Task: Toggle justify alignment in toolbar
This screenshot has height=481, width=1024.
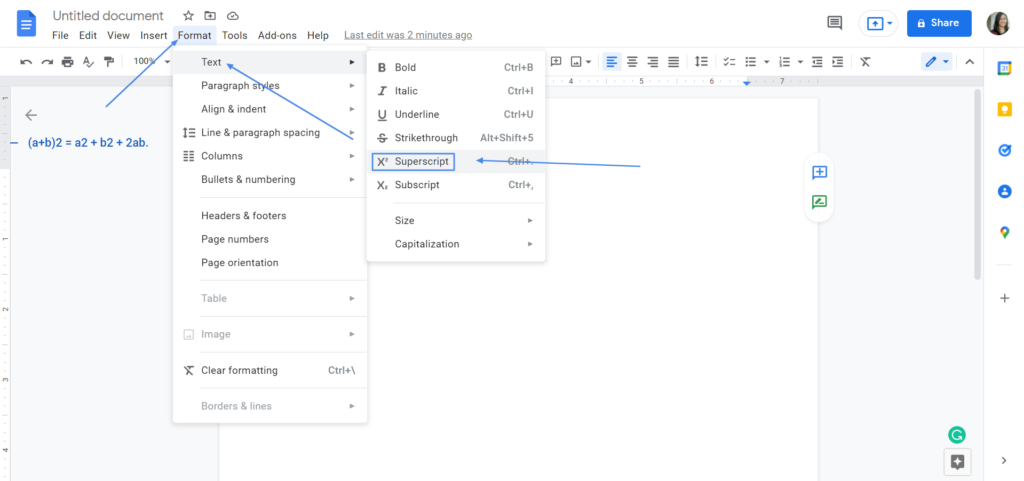Action: [x=673, y=62]
